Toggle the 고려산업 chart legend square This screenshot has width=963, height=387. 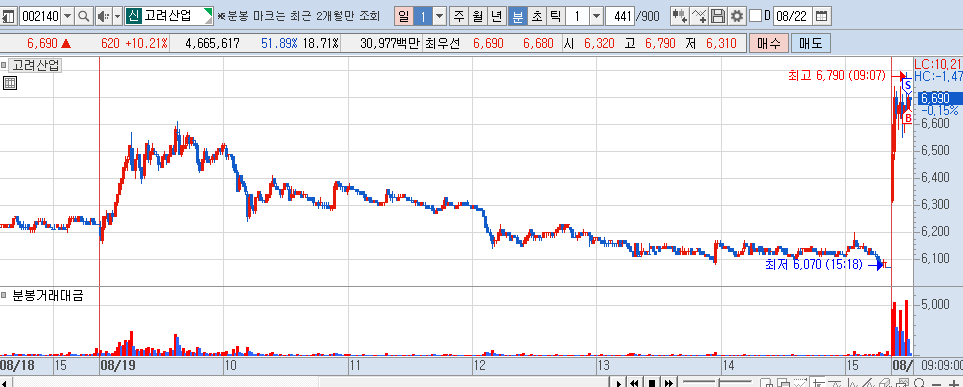(4, 64)
